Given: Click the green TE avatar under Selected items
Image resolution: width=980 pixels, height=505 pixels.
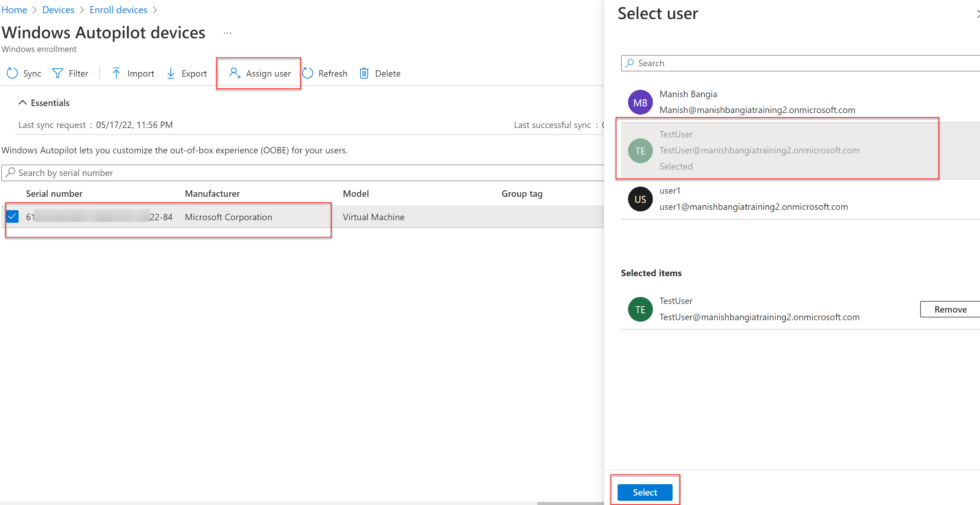Looking at the screenshot, I should 639,309.
